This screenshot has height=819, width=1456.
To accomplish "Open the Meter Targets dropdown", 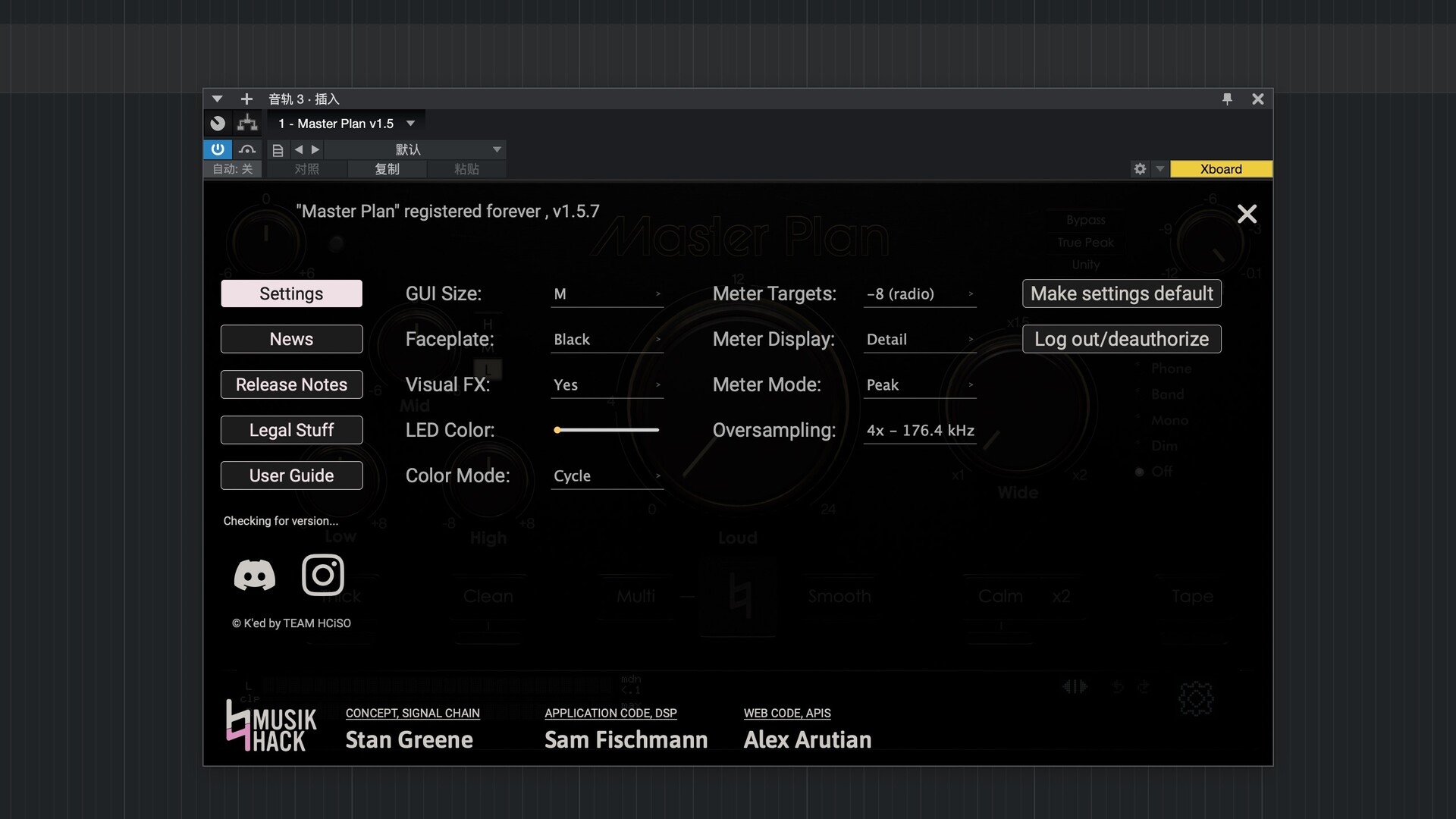I will click(x=920, y=293).
